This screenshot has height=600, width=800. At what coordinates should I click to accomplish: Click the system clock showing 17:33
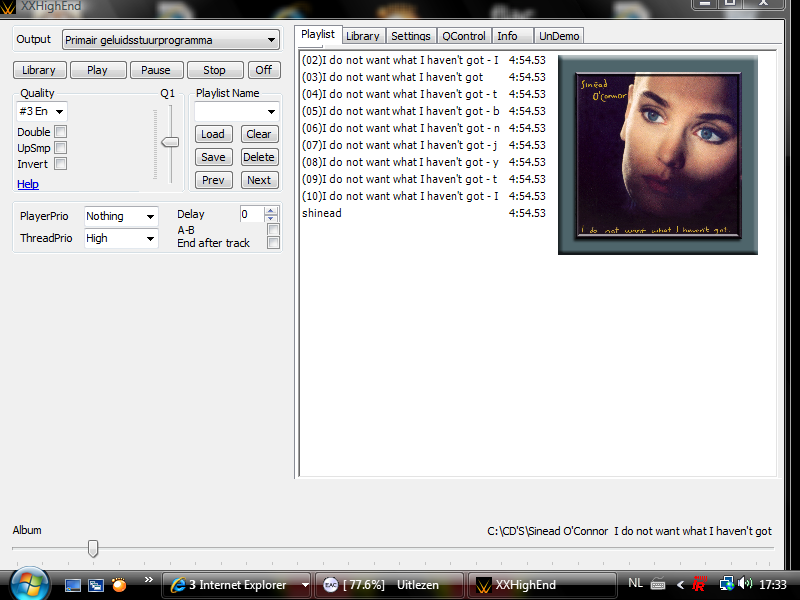pyautogui.click(x=772, y=584)
